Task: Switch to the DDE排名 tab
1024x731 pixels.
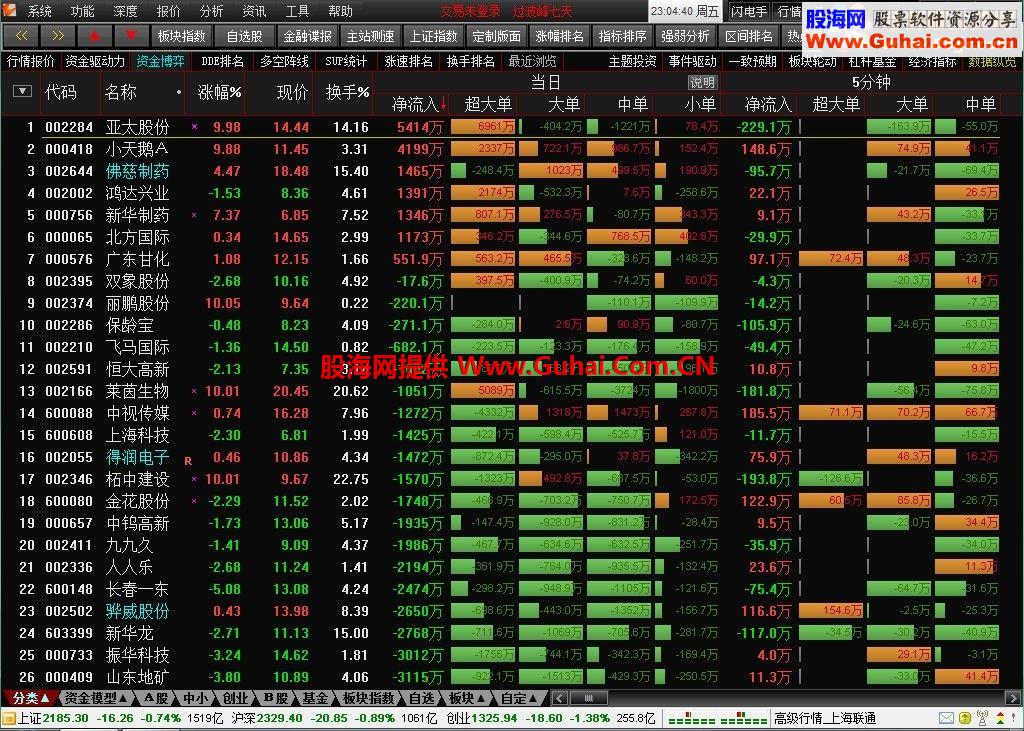Action: [223, 61]
